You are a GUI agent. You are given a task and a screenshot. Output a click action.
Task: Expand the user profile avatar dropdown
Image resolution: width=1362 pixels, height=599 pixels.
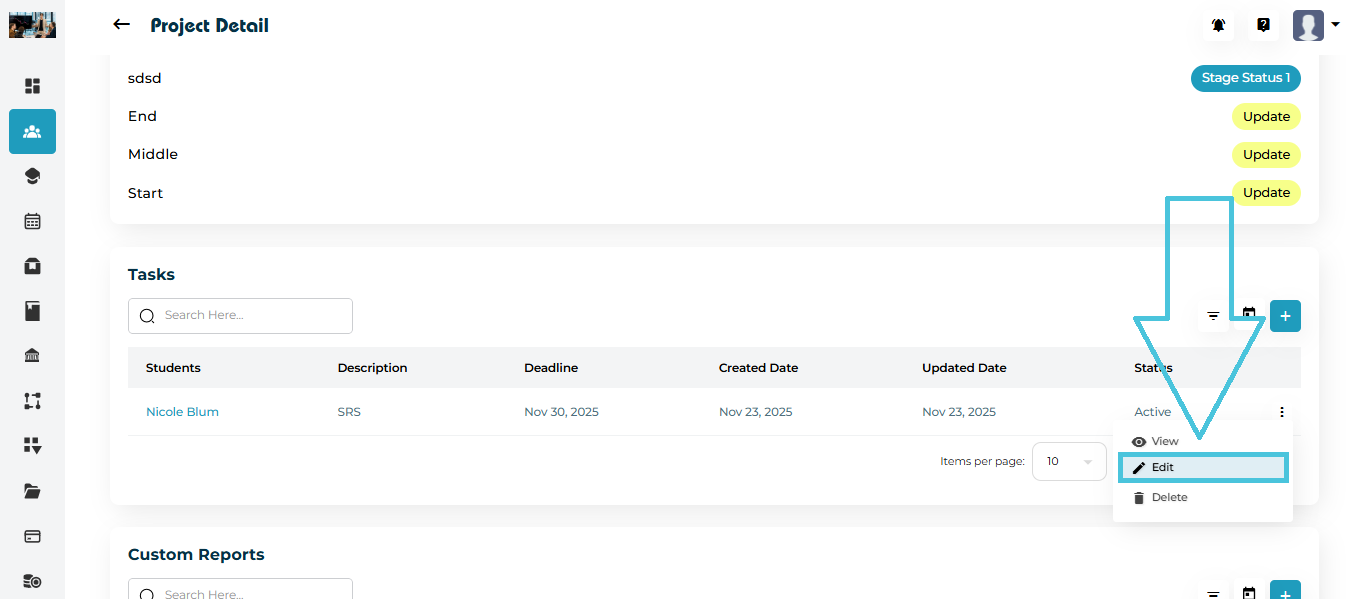(x=1316, y=25)
